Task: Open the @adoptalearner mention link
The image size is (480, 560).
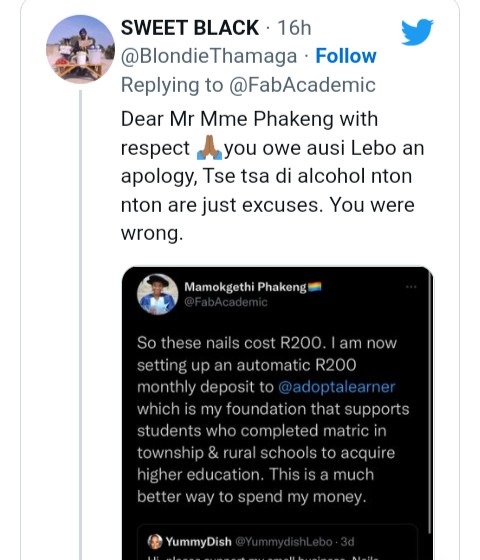Action: coord(336,387)
